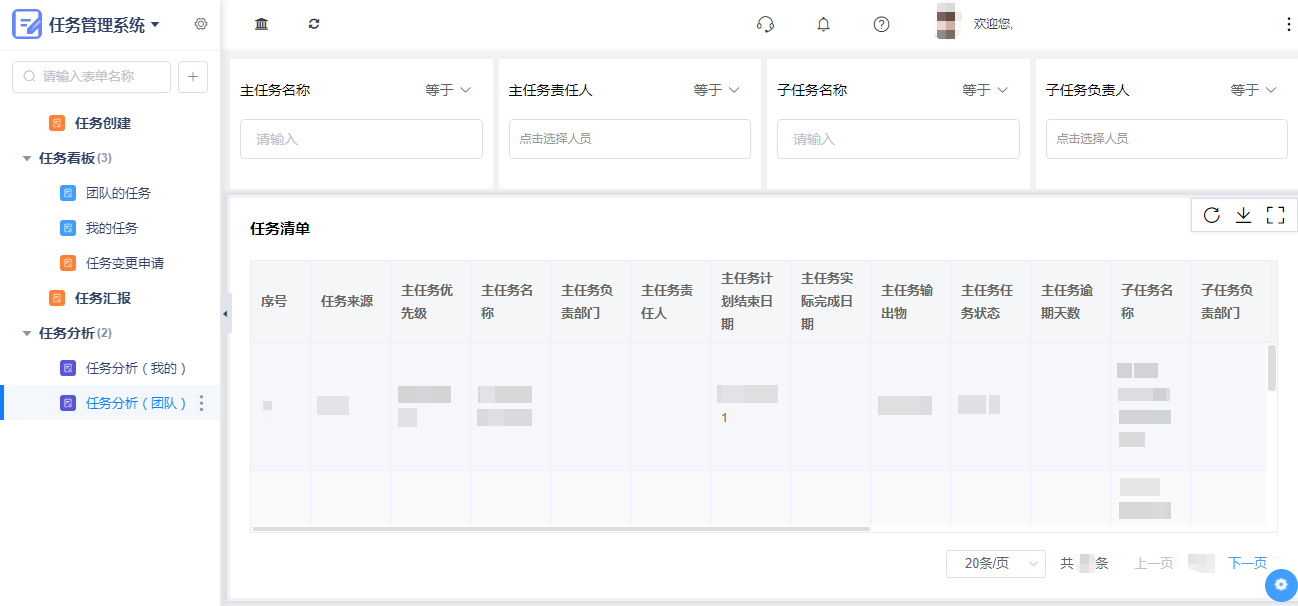The width and height of the screenshot is (1298, 606).
Task: Click the 主任务任务状态 column header
Action: click(990, 301)
